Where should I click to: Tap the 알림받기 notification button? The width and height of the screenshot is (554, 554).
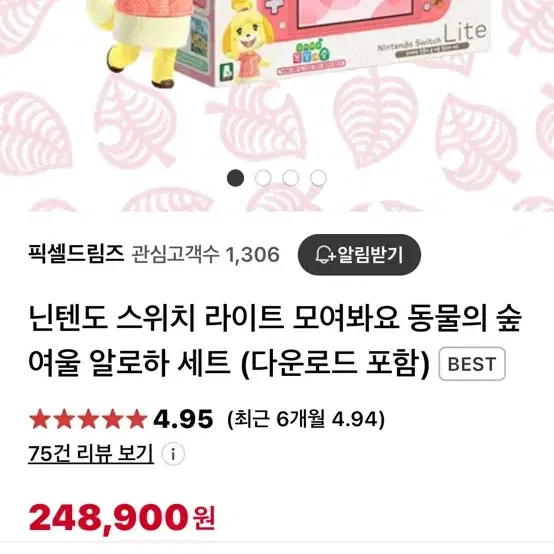(x=359, y=255)
